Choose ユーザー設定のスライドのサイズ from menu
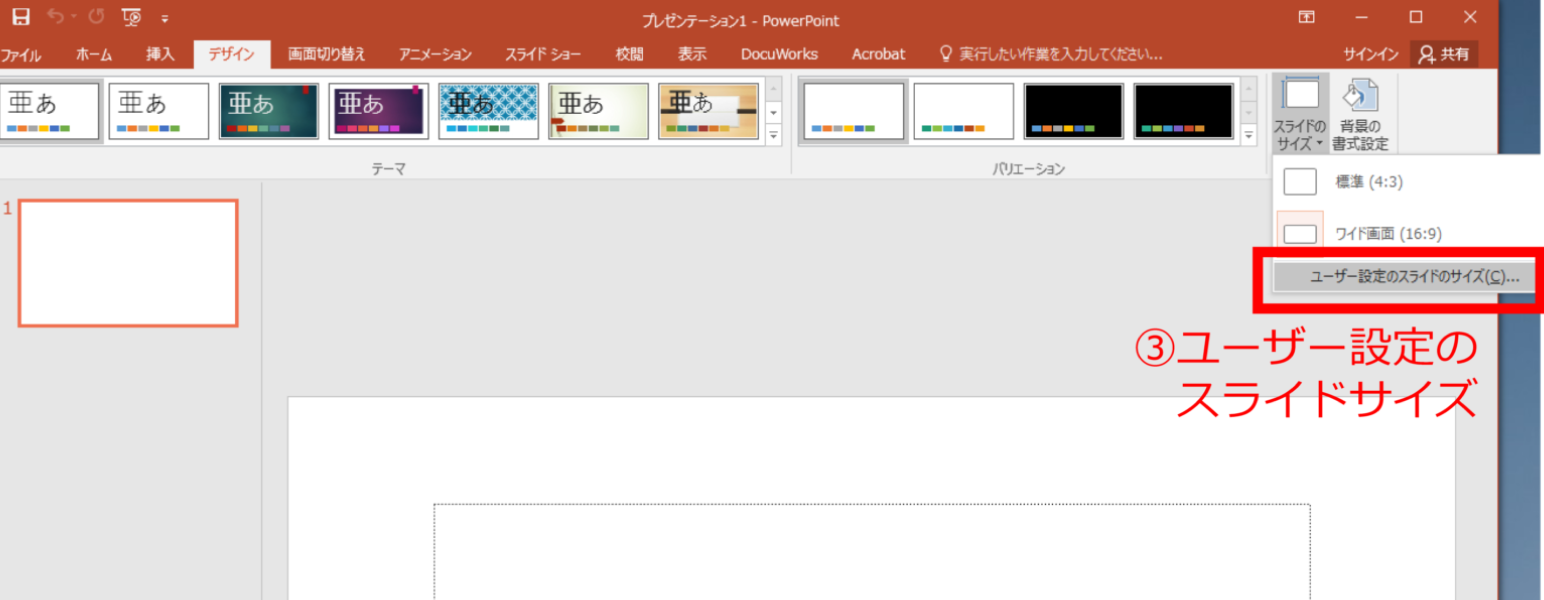Screen dimensions: 1544x600 1400,279
